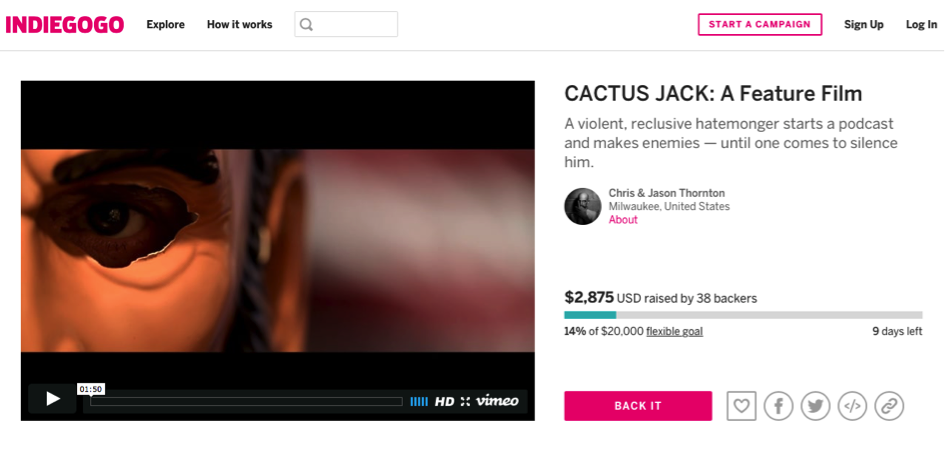Open the Vimeo logo link
Screen dimensions: 945x452
(497, 401)
